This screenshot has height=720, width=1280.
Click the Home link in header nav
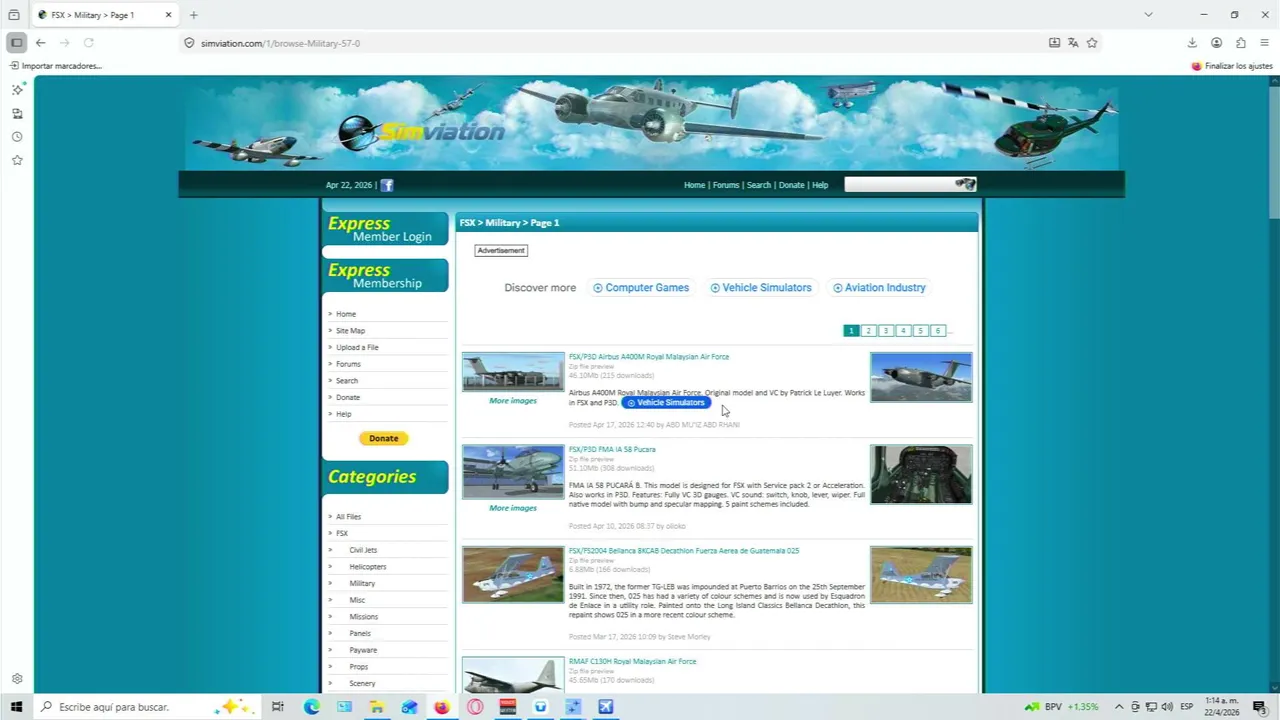(694, 185)
